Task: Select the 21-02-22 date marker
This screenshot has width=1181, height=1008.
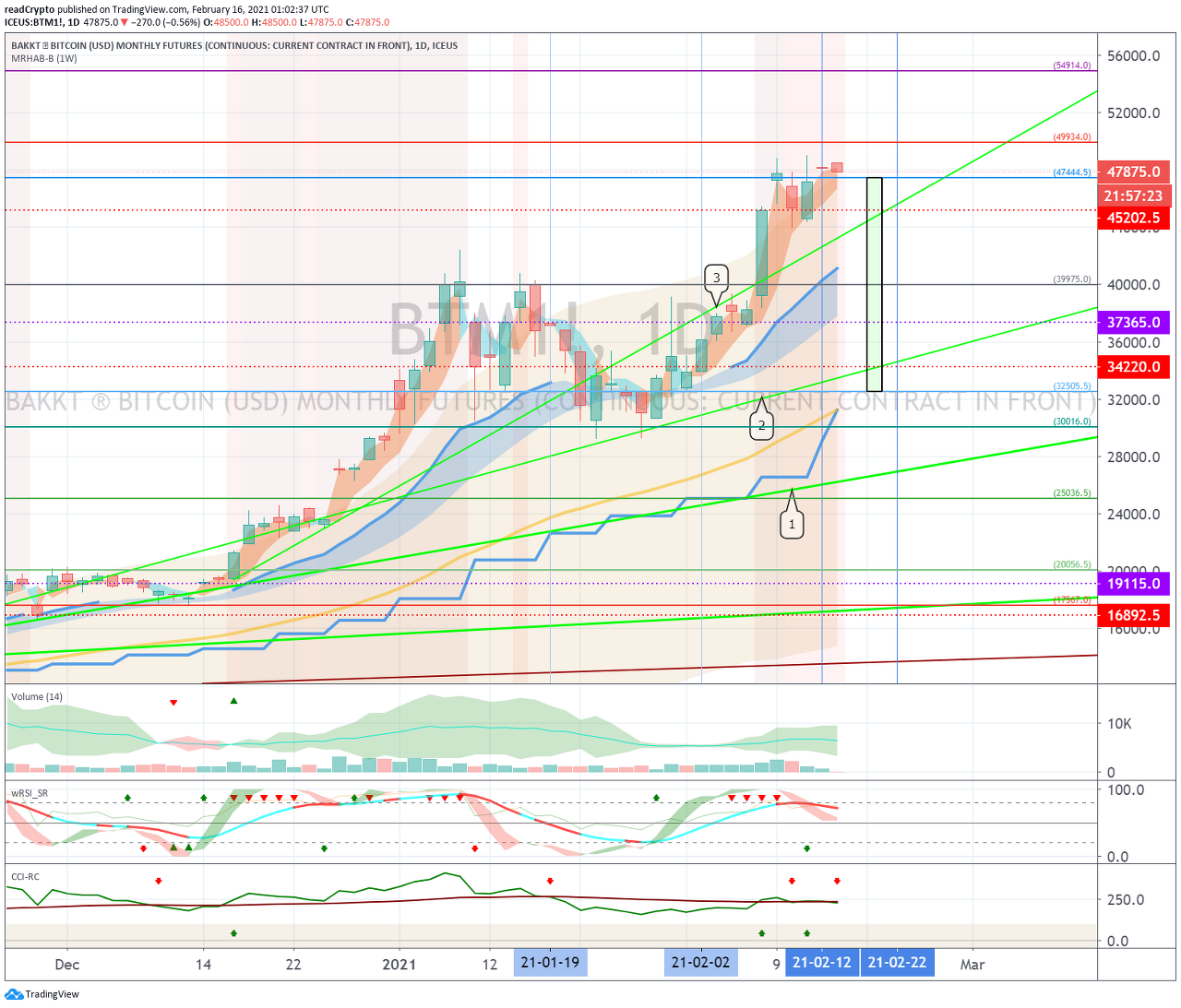Action: point(897,963)
